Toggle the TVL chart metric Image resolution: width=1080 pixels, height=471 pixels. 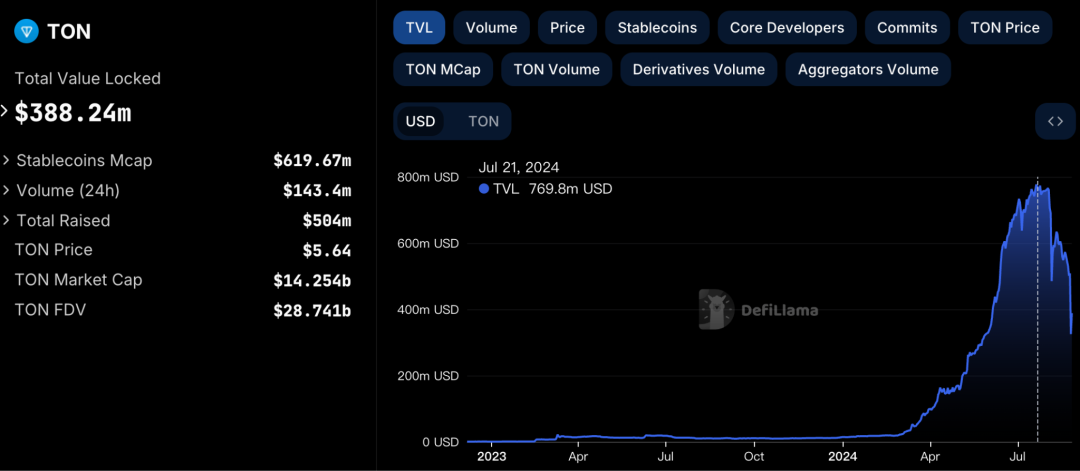419,28
